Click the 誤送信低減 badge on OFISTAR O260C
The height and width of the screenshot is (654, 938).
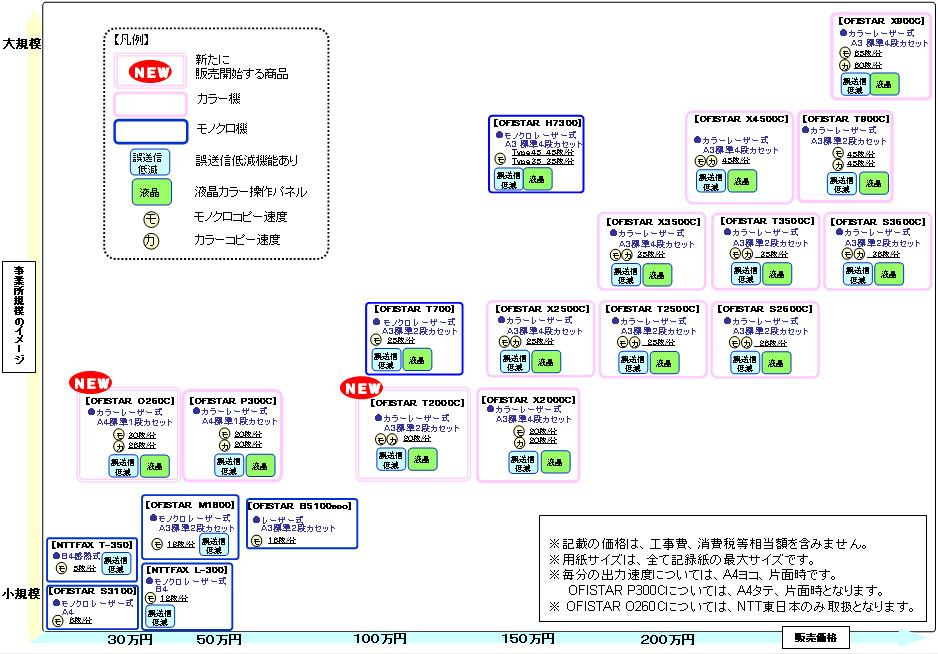click(123, 466)
